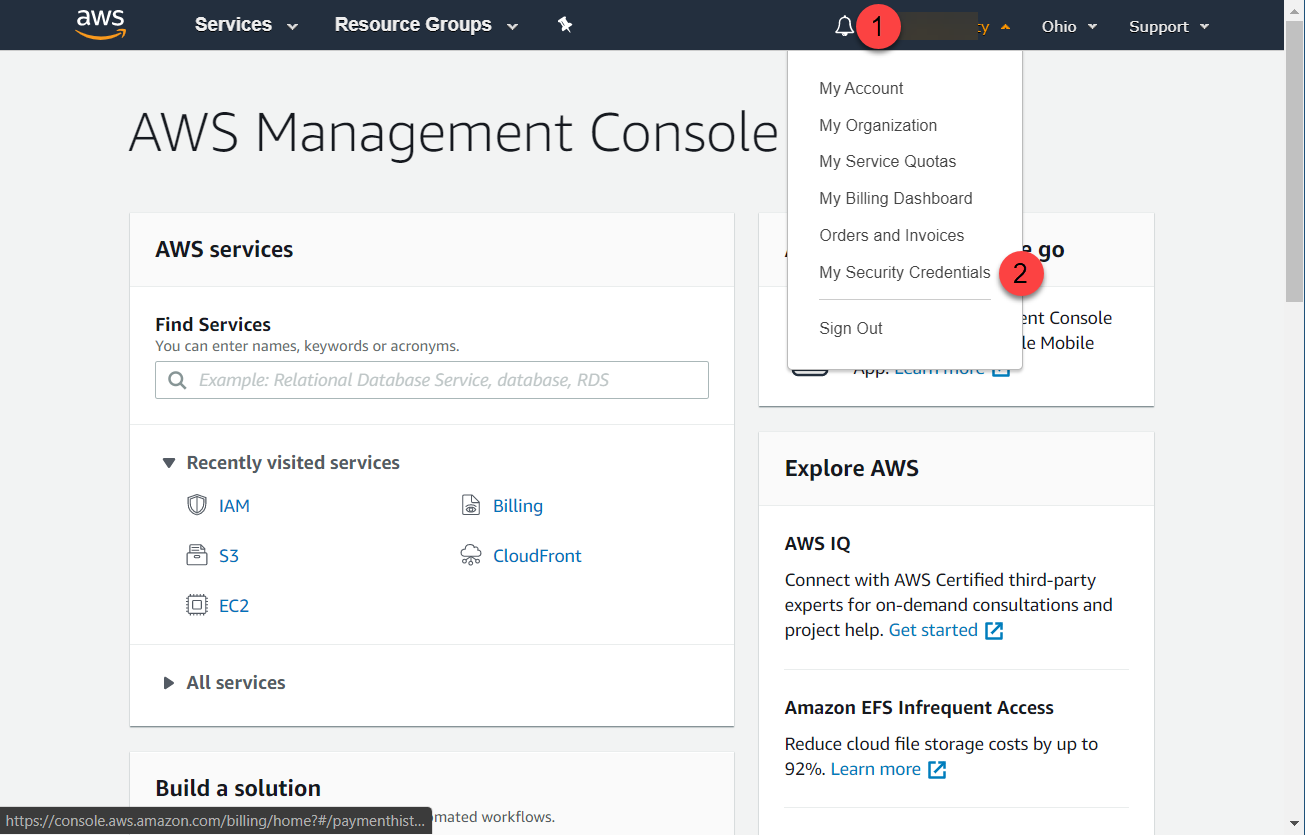Click external link icon beside EFS Learn more

point(937,769)
